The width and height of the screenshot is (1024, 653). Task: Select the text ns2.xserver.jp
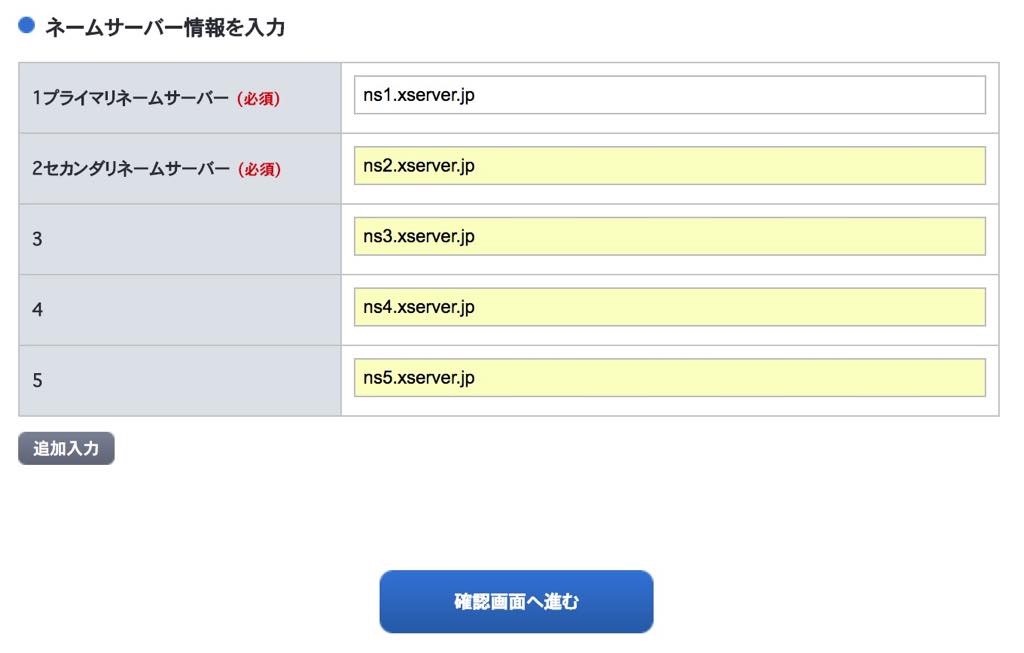click(x=418, y=165)
